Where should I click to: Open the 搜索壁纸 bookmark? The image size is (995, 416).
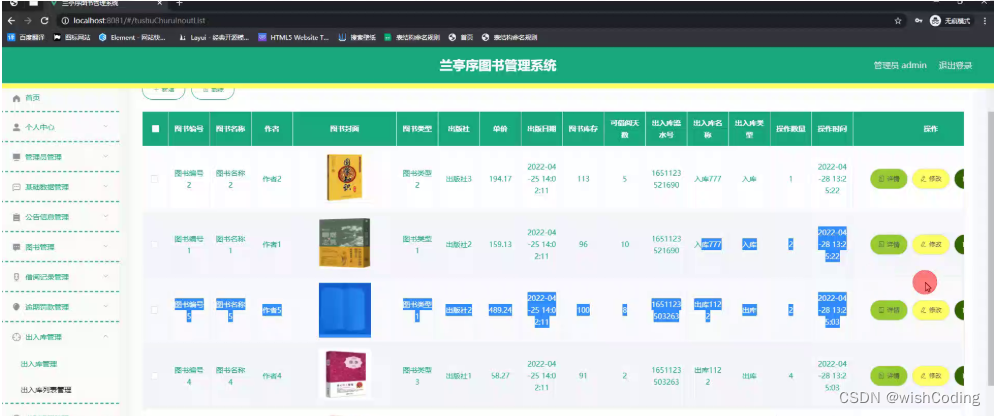[357, 37]
